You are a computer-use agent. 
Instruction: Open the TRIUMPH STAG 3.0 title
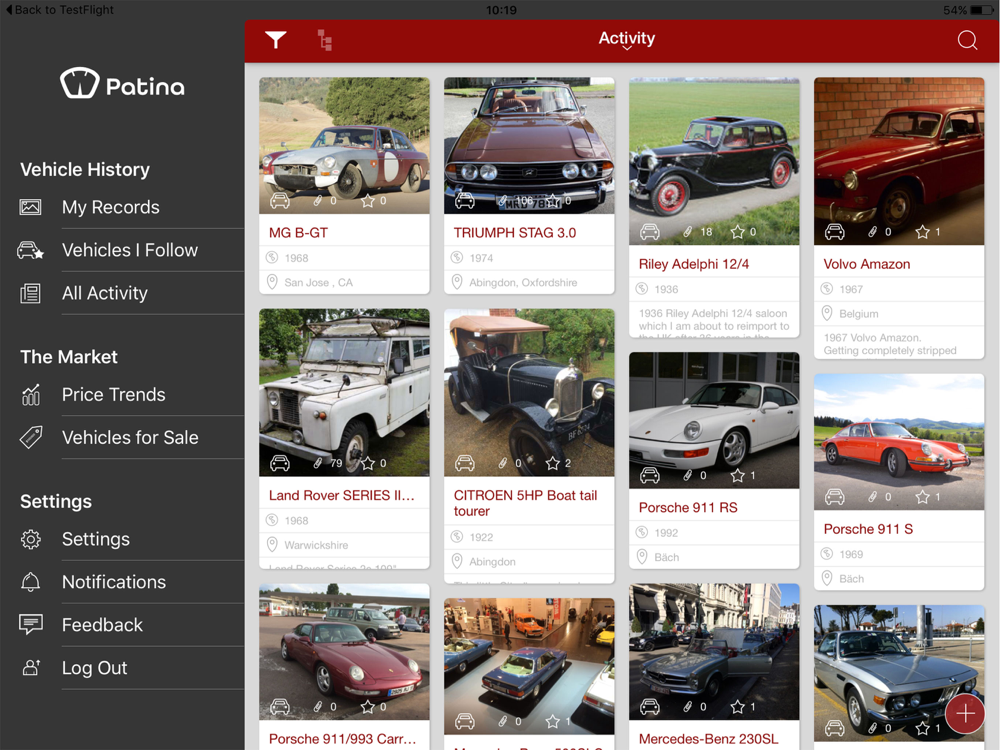point(515,233)
